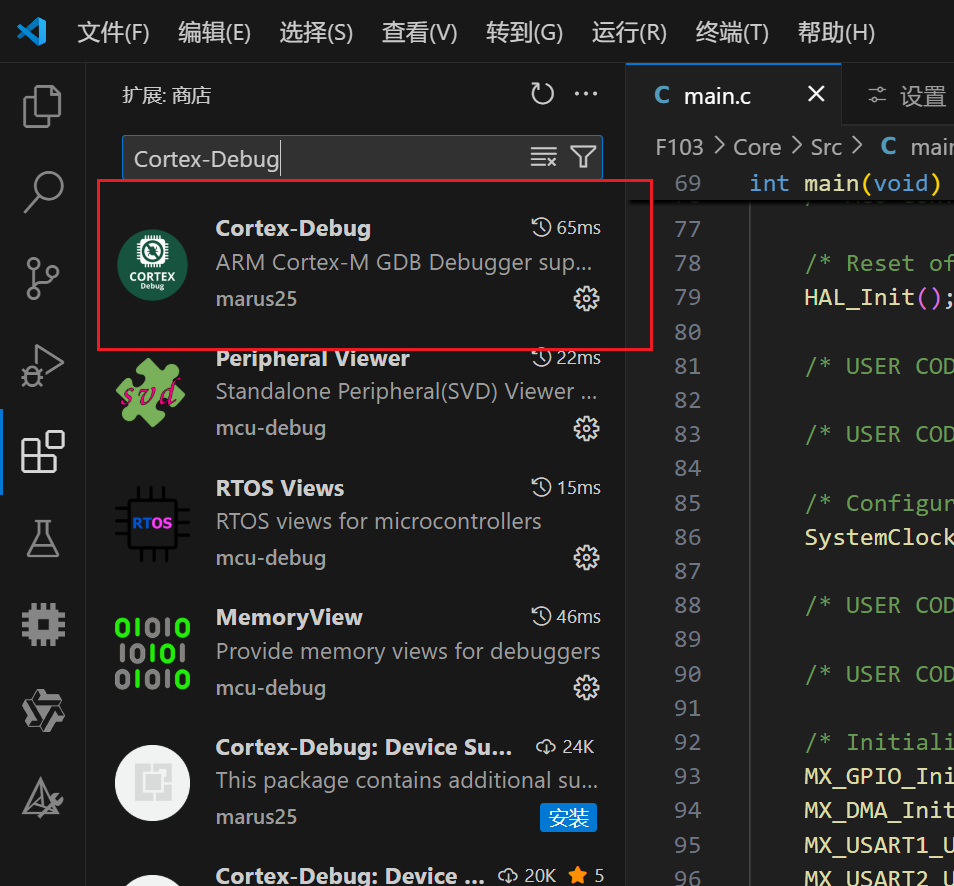Click line number 92 in gutter

pos(688,742)
